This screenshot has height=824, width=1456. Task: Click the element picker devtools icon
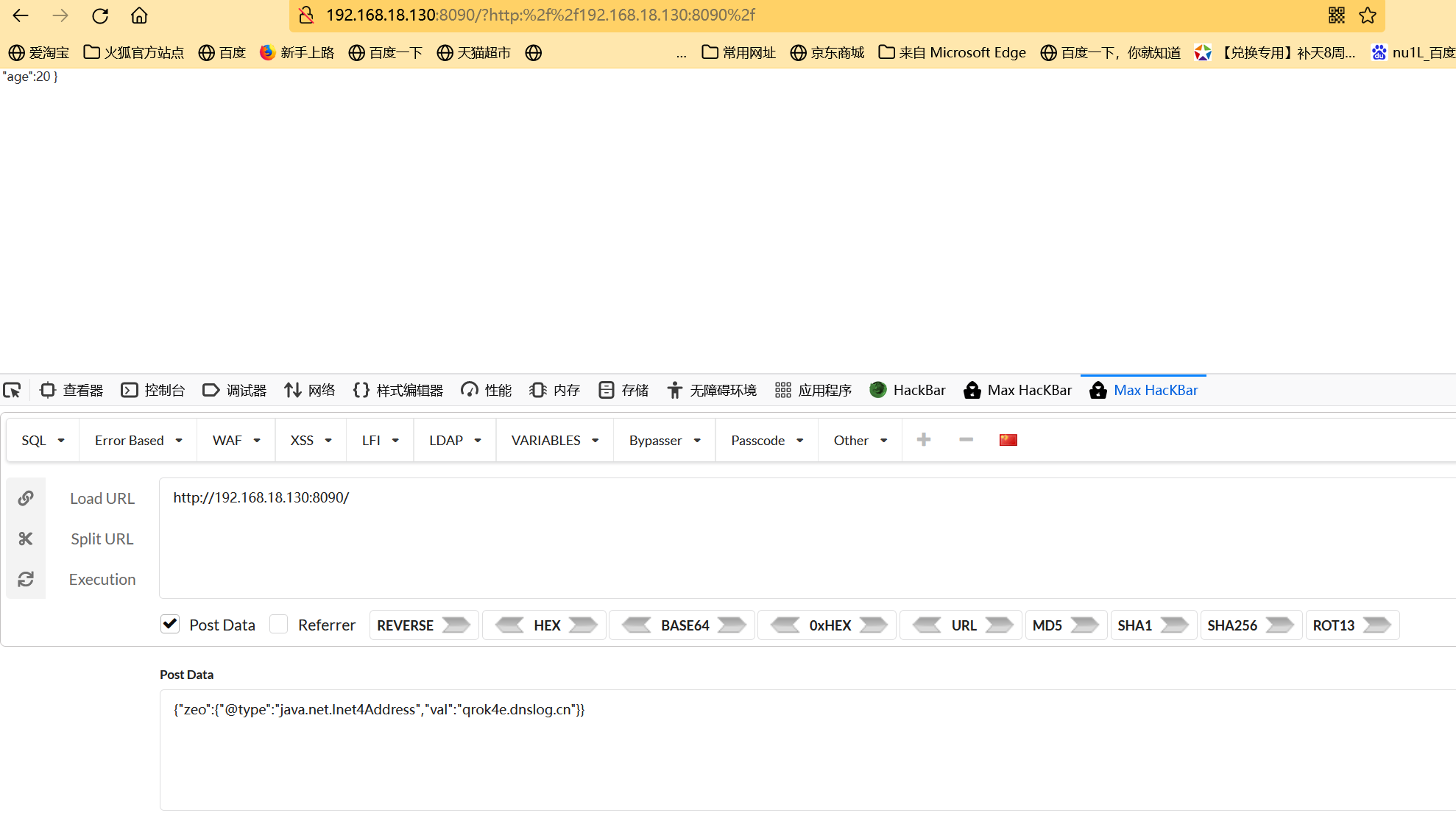click(x=13, y=390)
